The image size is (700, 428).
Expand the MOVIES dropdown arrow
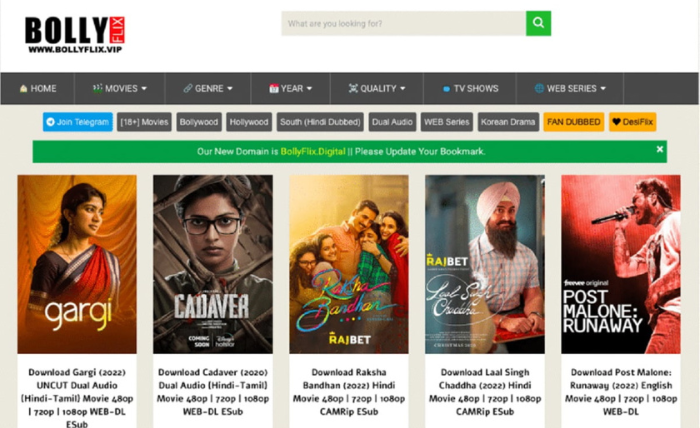(x=144, y=89)
